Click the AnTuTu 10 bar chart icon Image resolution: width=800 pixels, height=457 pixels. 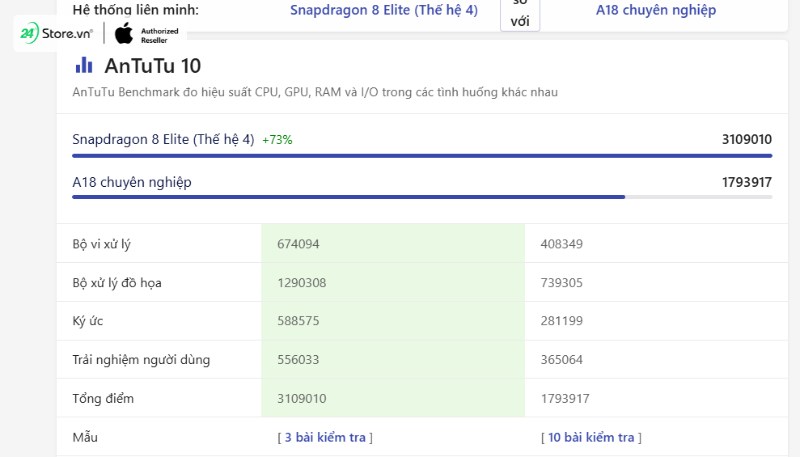pyautogui.click(x=84, y=65)
